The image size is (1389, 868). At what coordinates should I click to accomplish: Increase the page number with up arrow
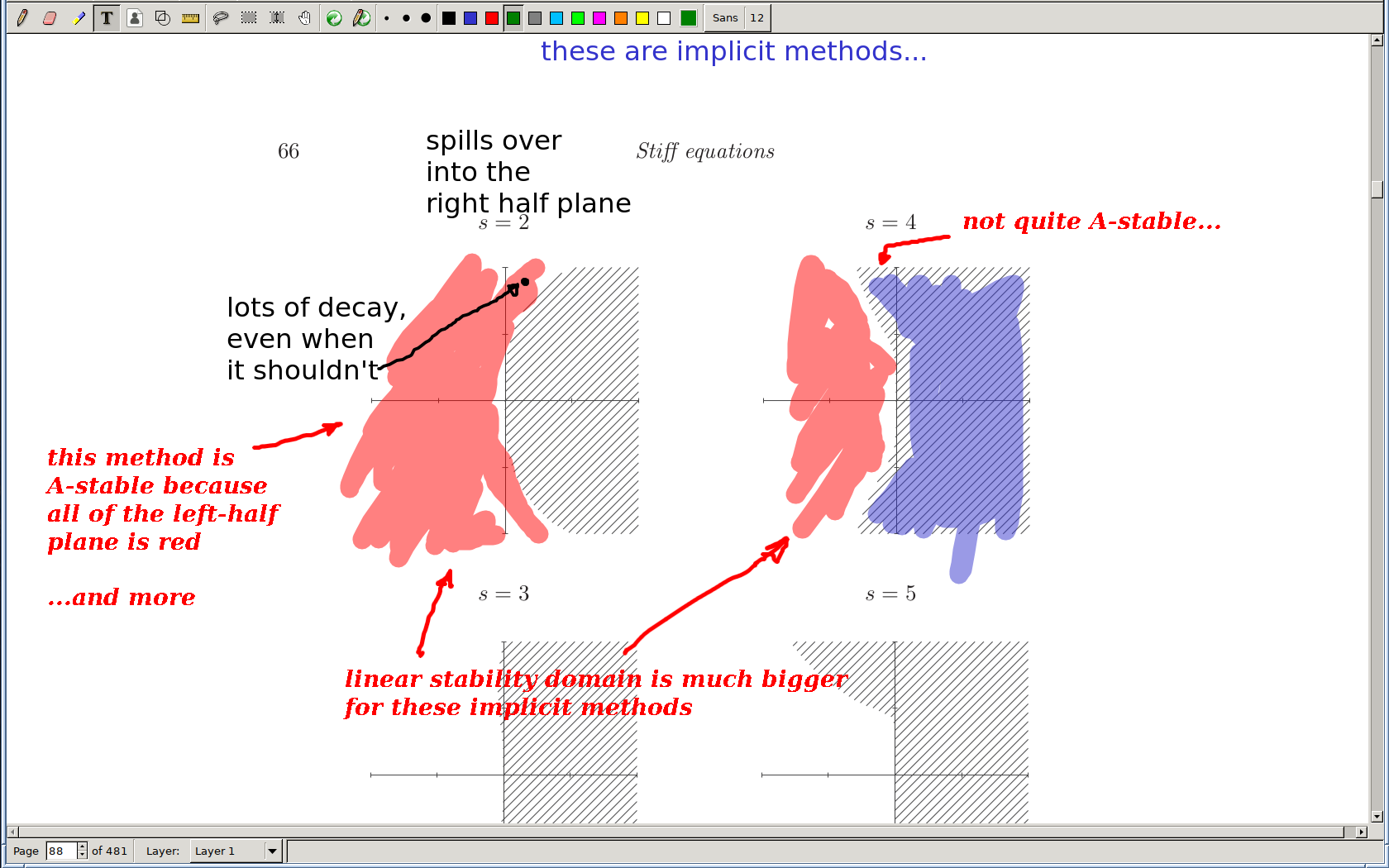pos(82,847)
